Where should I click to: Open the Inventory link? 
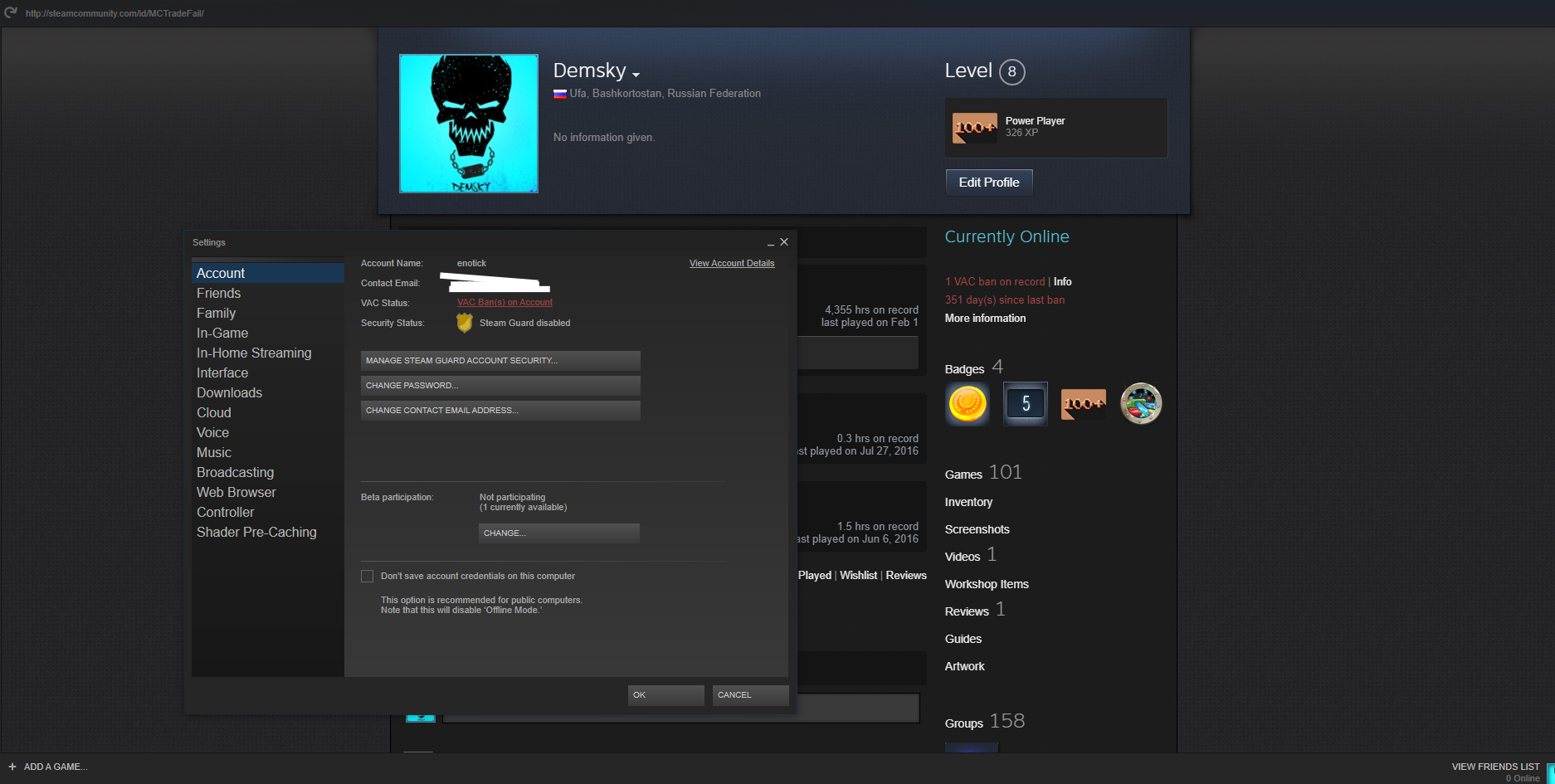(968, 503)
